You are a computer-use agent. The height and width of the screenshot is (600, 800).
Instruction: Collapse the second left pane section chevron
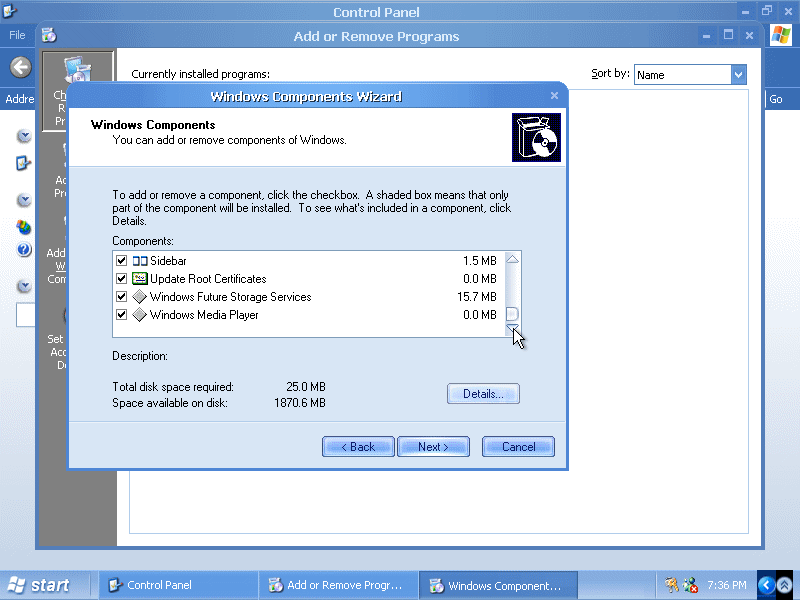click(x=24, y=199)
